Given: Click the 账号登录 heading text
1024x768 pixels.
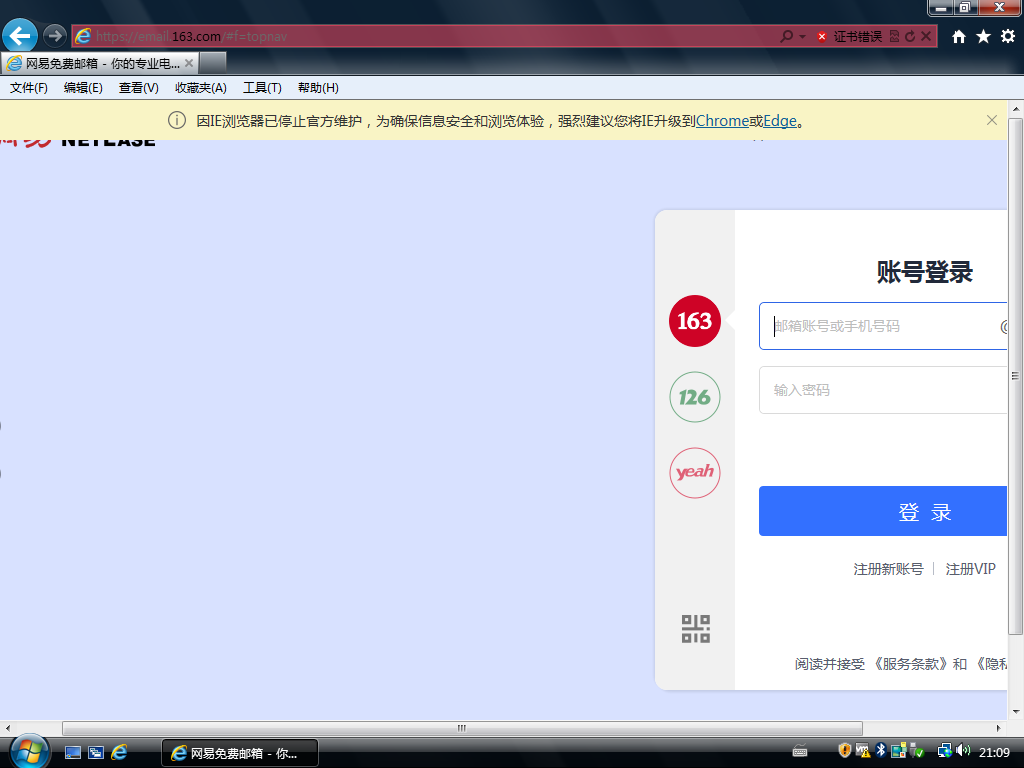Looking at the screenshot, I should (x=924, y=272).
